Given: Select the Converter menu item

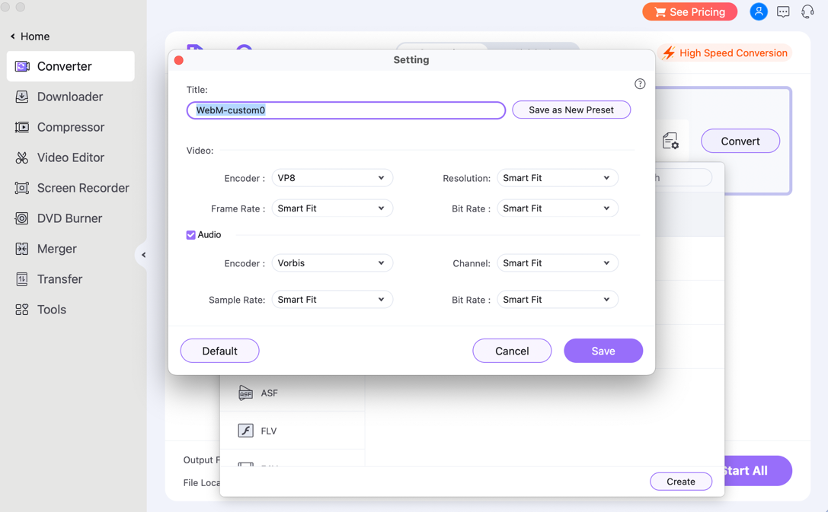Looking at the screenshot, I should pyautogui.click(x=71, y=67).
